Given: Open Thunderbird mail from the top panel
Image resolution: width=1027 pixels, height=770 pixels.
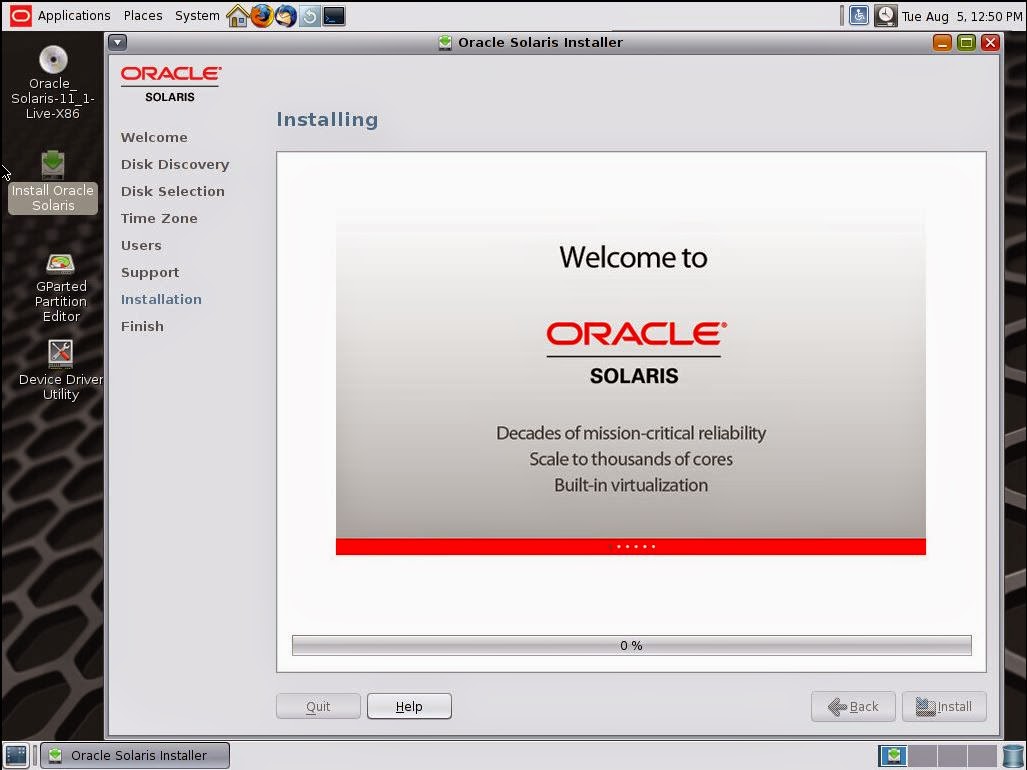Looking at the screenshot, I should tap(284, 15).
